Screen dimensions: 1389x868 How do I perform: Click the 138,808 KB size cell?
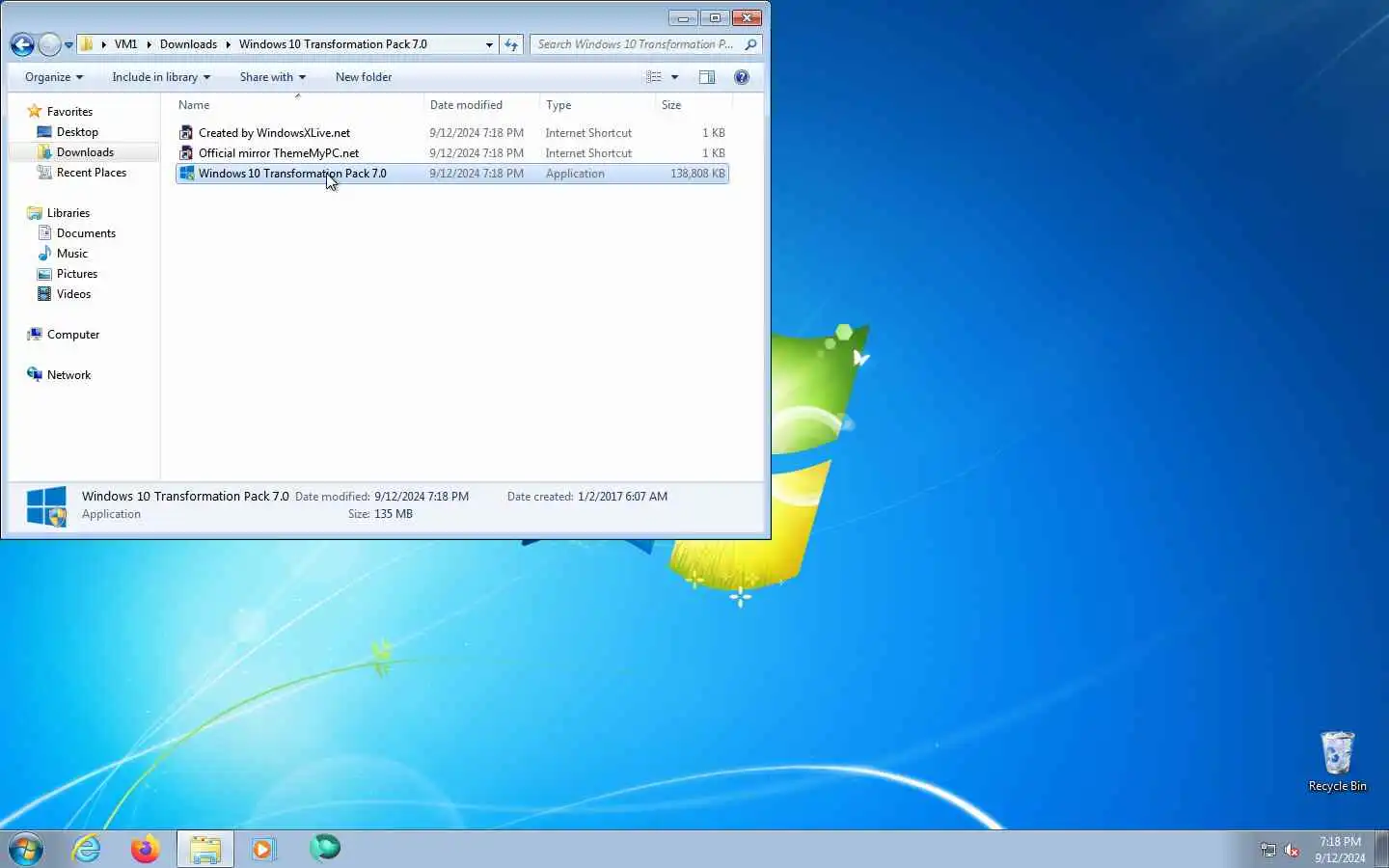[x=697, y=174]
